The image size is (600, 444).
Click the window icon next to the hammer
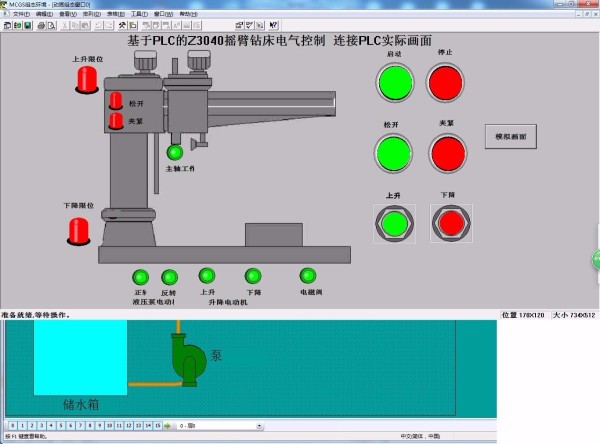coord(133,25)
